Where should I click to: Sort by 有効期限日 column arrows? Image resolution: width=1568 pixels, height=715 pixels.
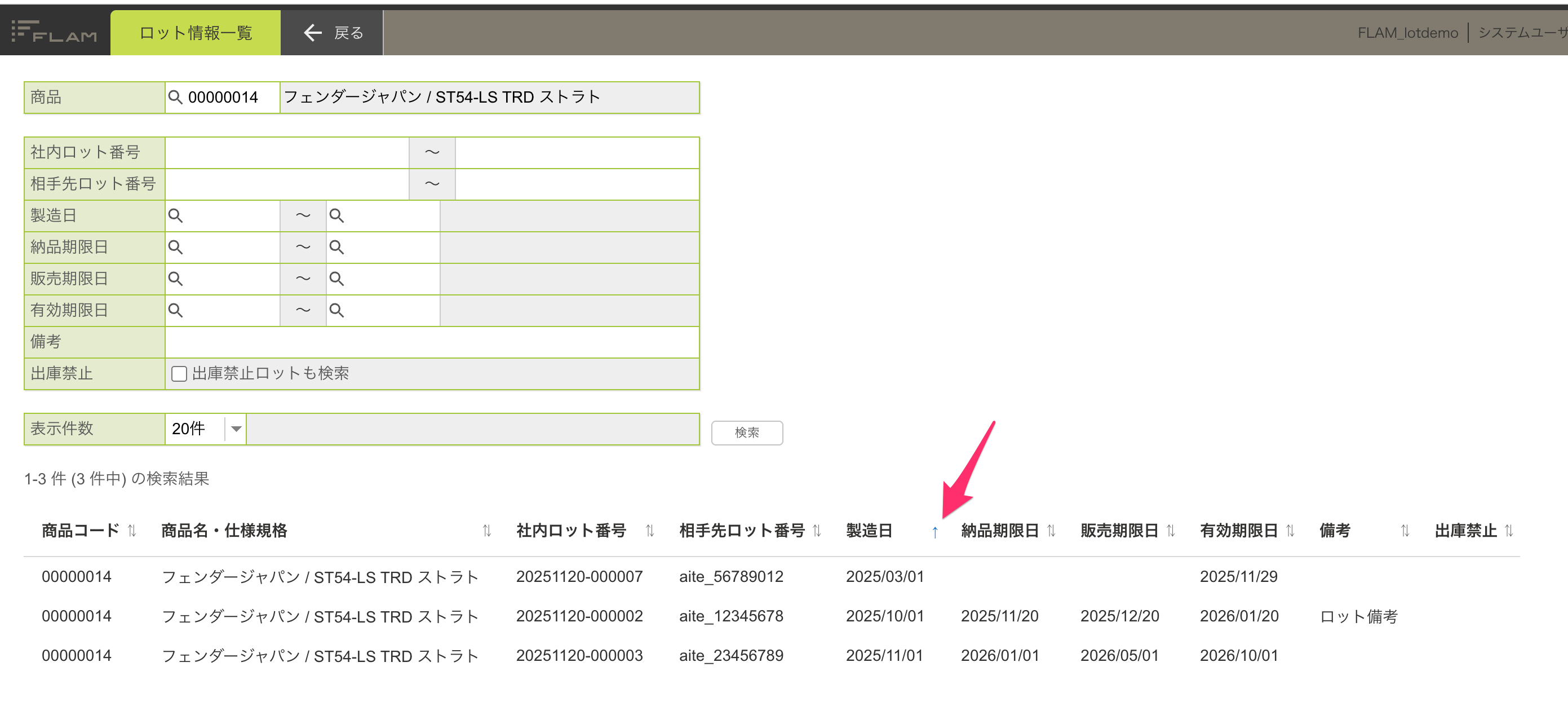[1290, 531]
